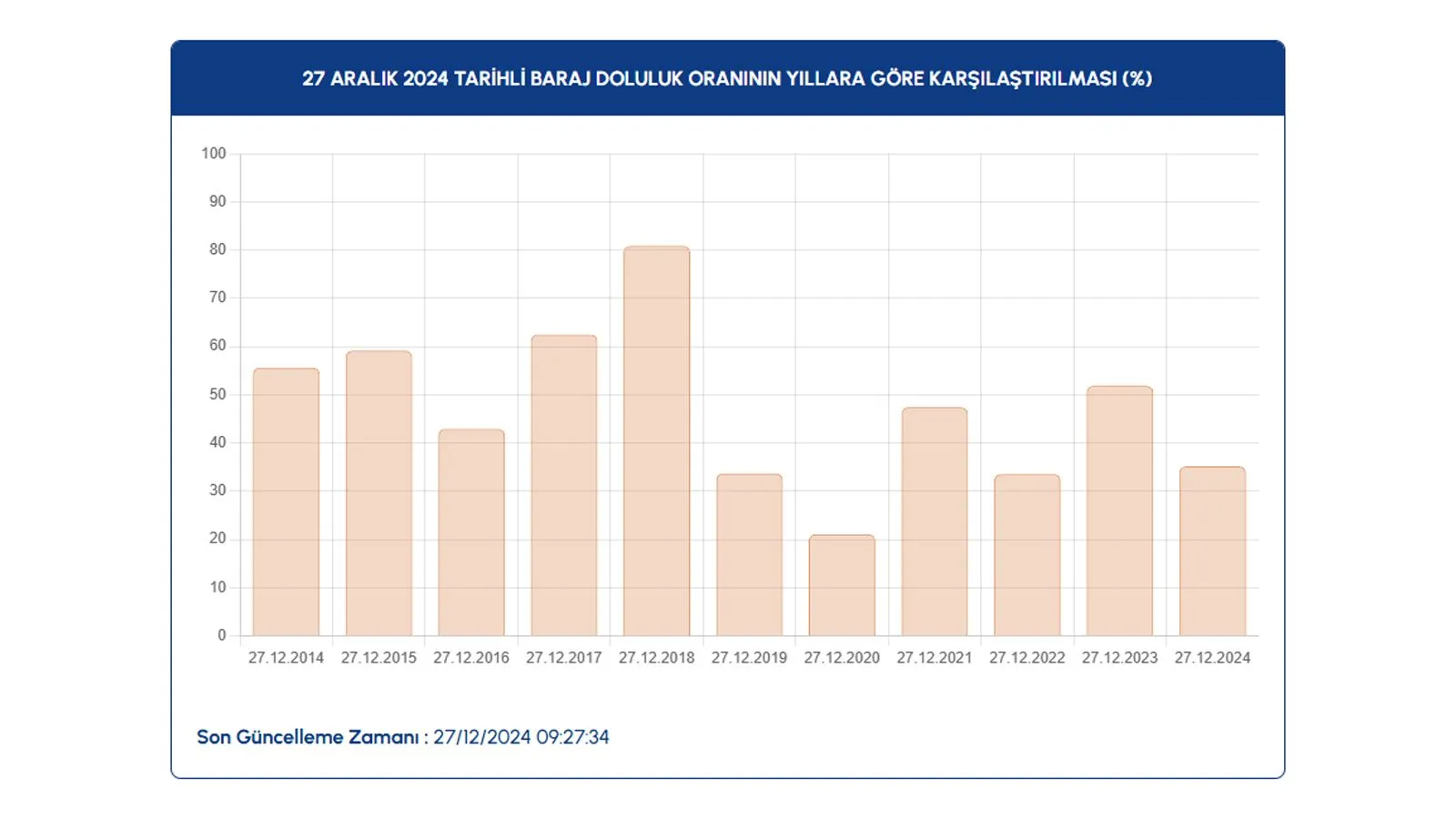Select the 27.12.2017 bar
The image size is (1456, 819).
point(564,486)
